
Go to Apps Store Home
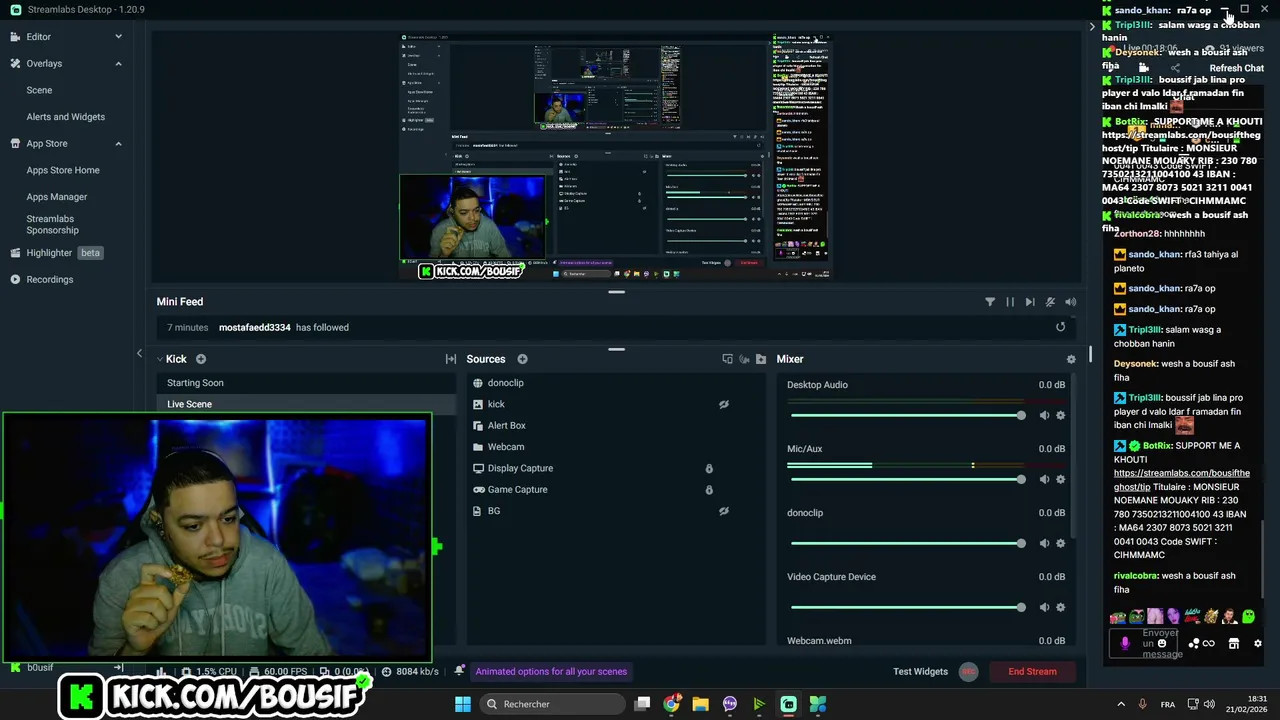(x=63, y=170)
